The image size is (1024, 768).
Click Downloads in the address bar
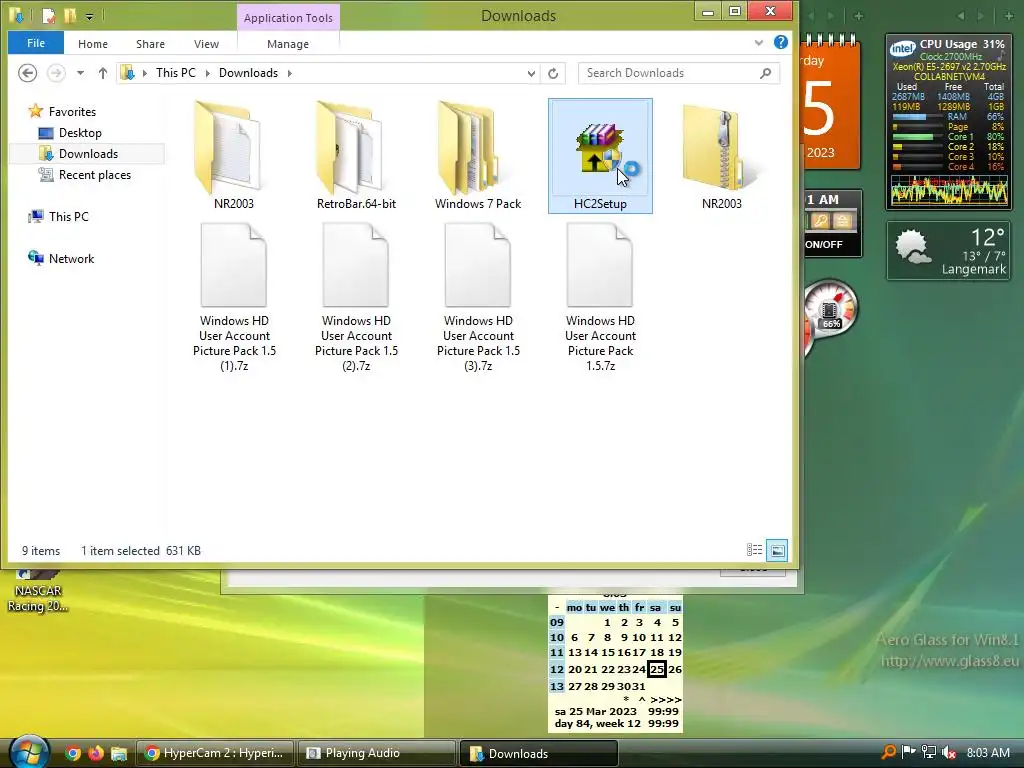pos(248,72)
